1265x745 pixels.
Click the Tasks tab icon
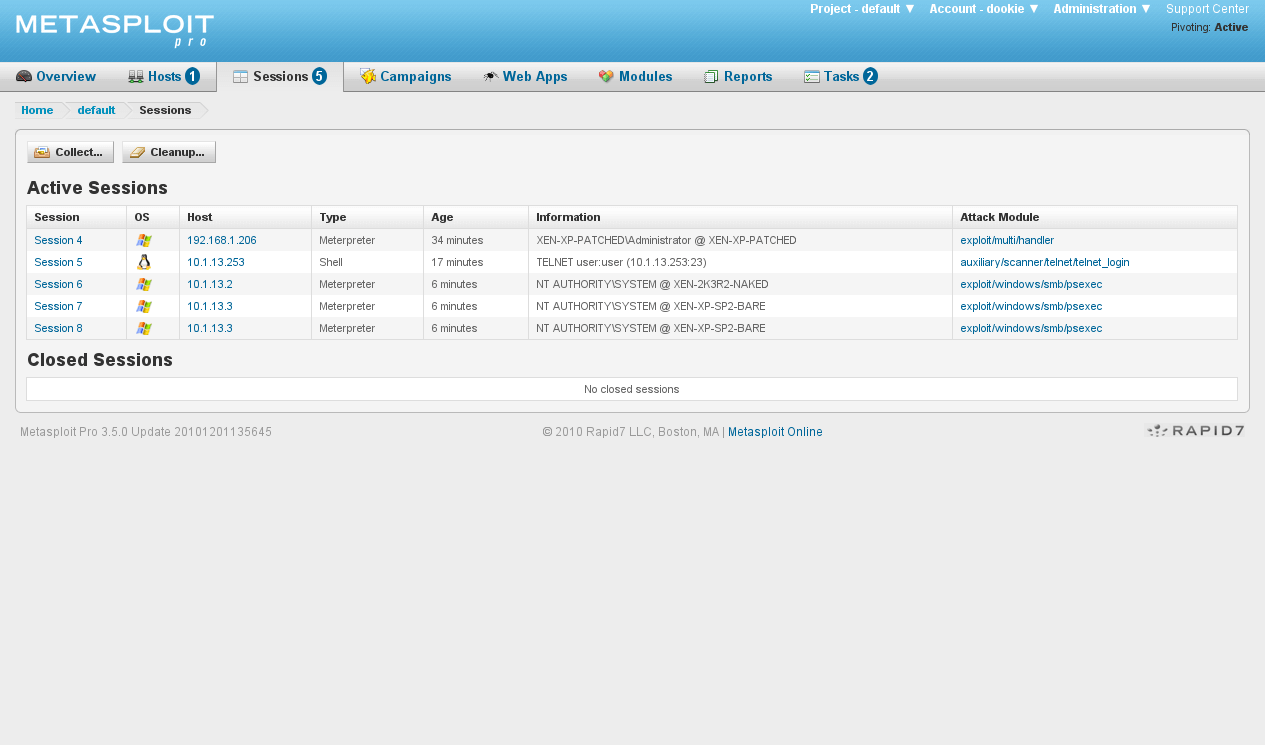tap(812, 77)
